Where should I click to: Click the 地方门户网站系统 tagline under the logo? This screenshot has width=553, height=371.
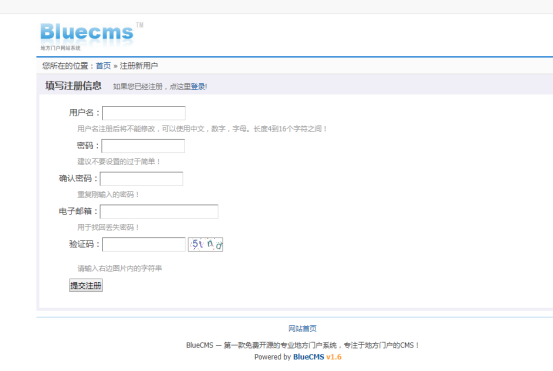60,48
